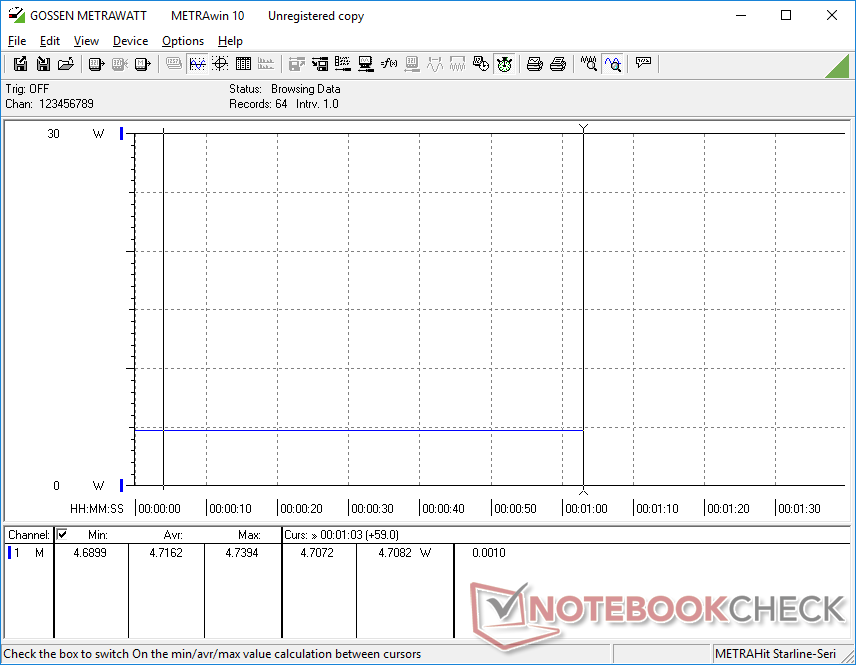Click the save-data floppy disk icon
Image resolution: width=856 pixels, height=665 pixels.
coord(20,64)
